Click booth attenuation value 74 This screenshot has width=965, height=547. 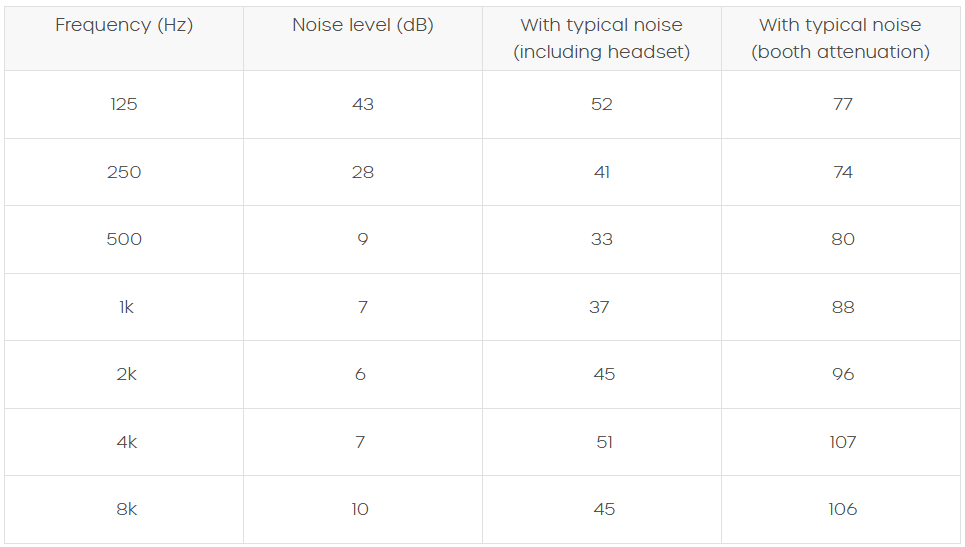842,172
